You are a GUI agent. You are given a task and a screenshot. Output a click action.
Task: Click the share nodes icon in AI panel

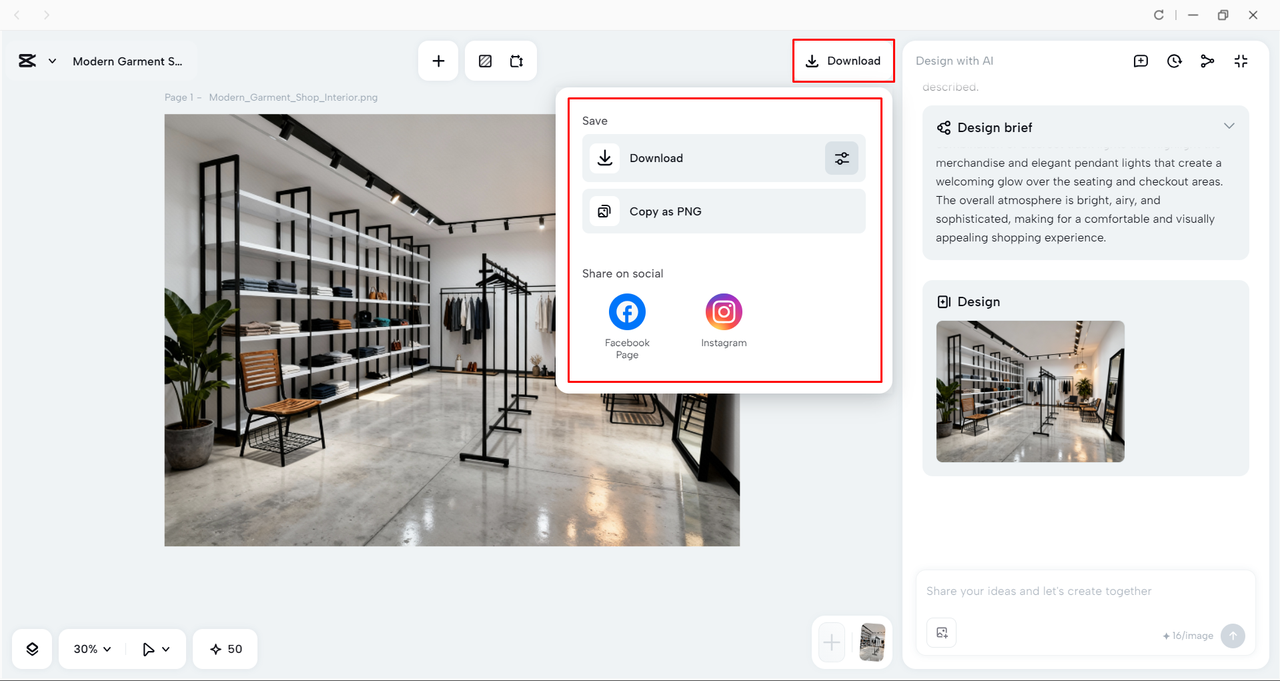pos(1207,61)
